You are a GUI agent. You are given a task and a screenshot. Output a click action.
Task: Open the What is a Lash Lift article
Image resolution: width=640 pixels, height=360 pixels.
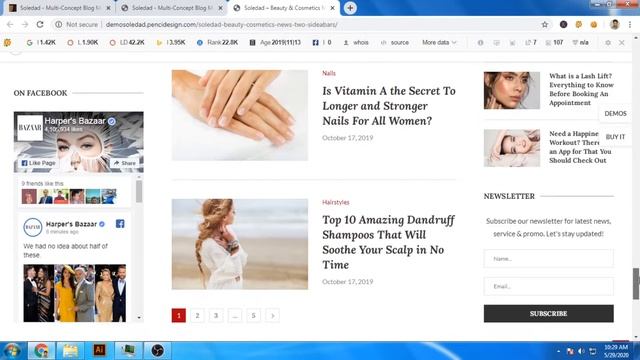(581, 89)
